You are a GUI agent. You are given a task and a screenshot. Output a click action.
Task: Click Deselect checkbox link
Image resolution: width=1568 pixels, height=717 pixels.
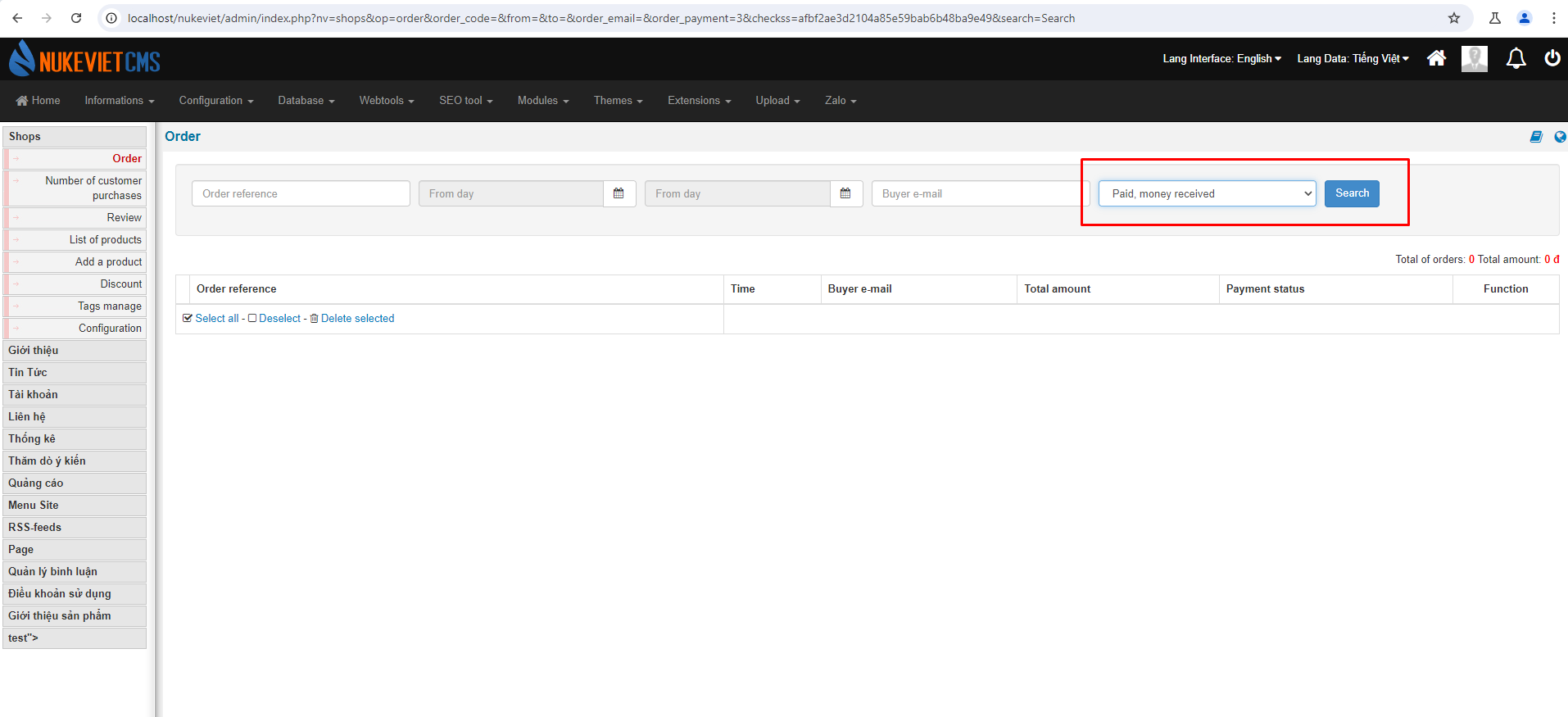pos(274,318)
